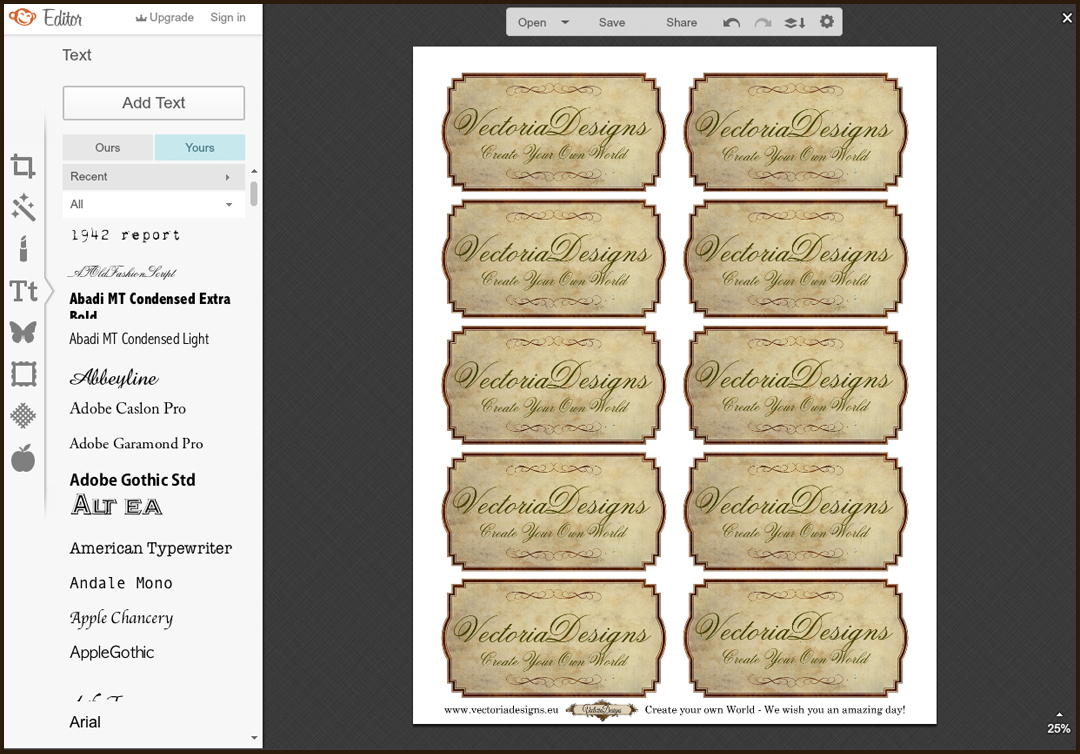
Task: Select the Crop basic edits tool
Action: point(23,166)
